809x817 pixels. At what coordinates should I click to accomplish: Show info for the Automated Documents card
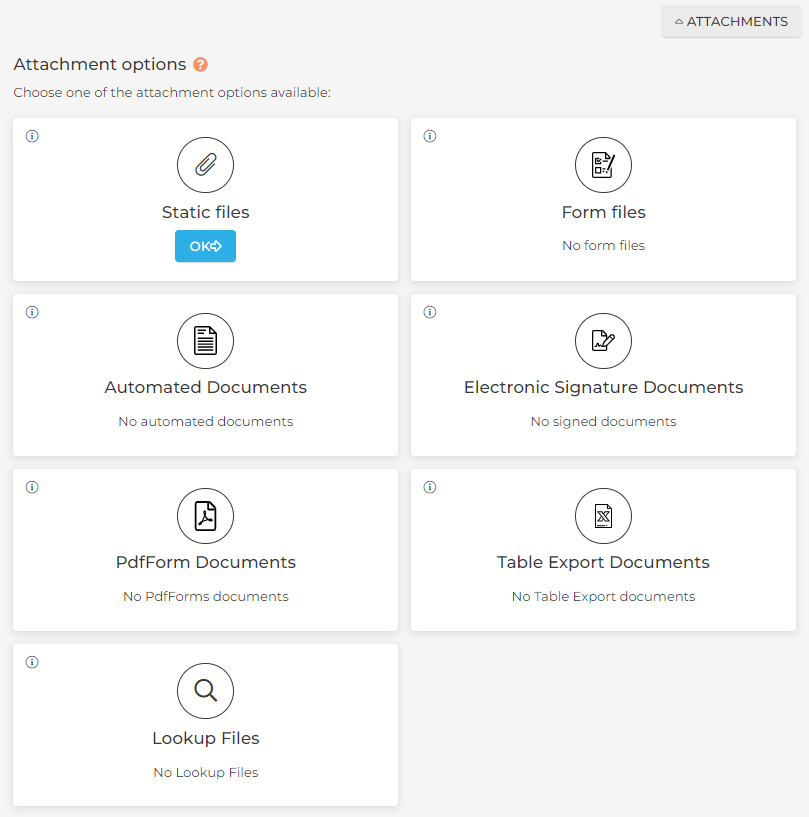click(32, 312)
